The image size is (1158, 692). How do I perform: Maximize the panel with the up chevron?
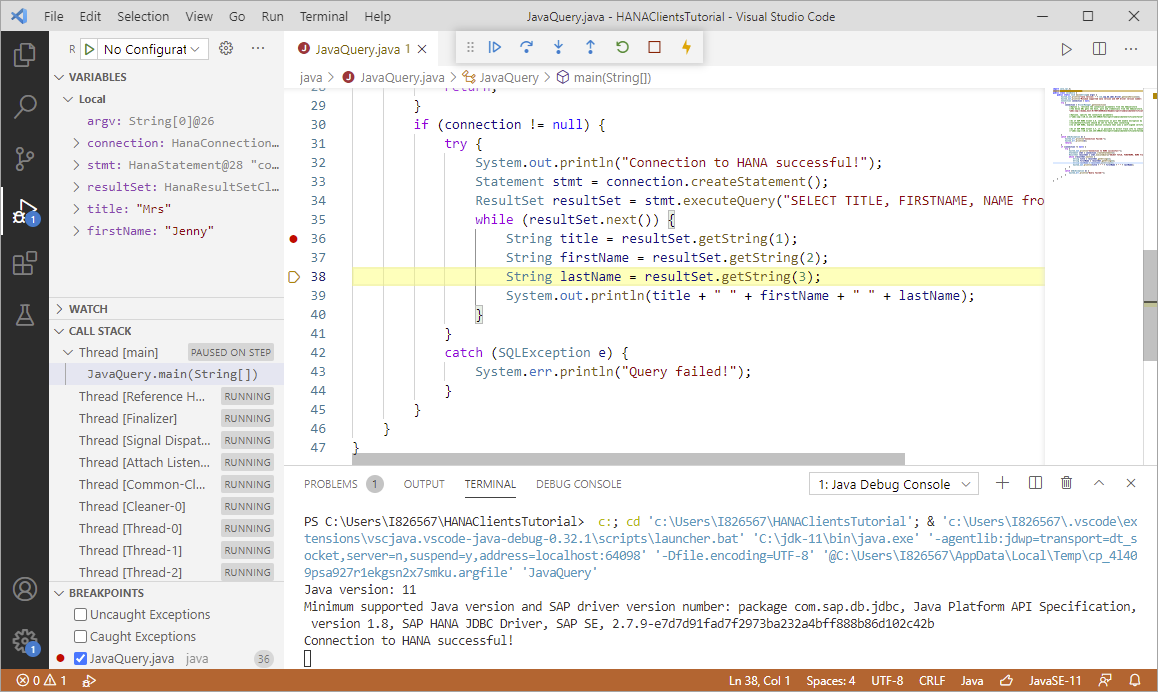coord(1099,483)
